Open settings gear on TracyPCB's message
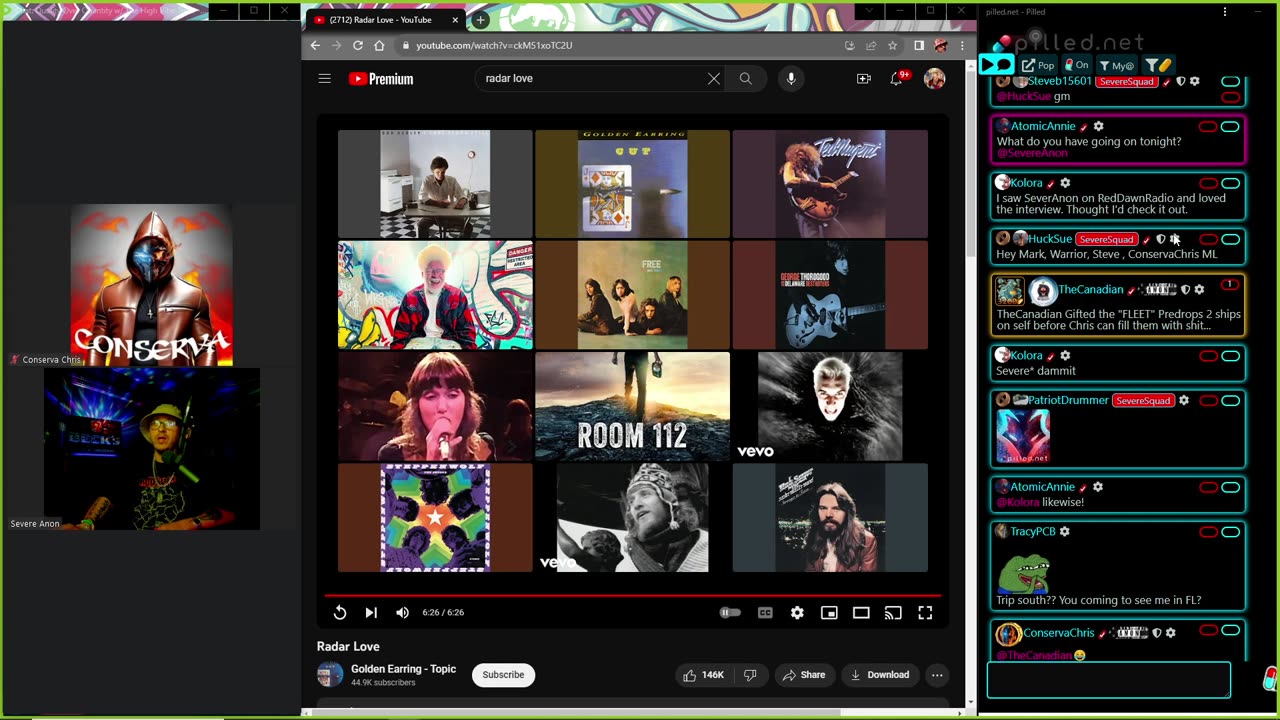1280x720 pixels. tap(1065, 532)
